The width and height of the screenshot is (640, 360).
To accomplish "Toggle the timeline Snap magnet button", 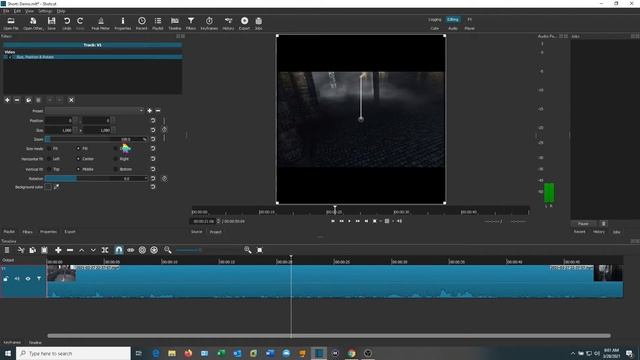I will pyautogui.click(x=118, y=250).
